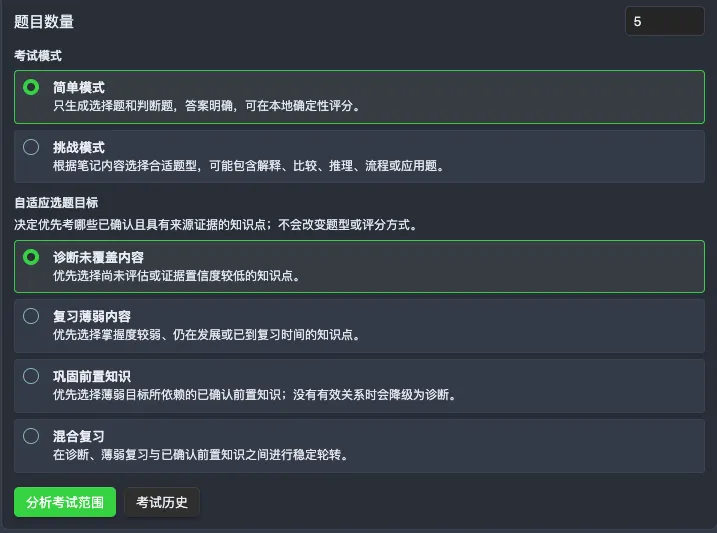Click the 巩固前置知识 option title
The width and height of the screenshot is (717, 533).
click(92, 376)
